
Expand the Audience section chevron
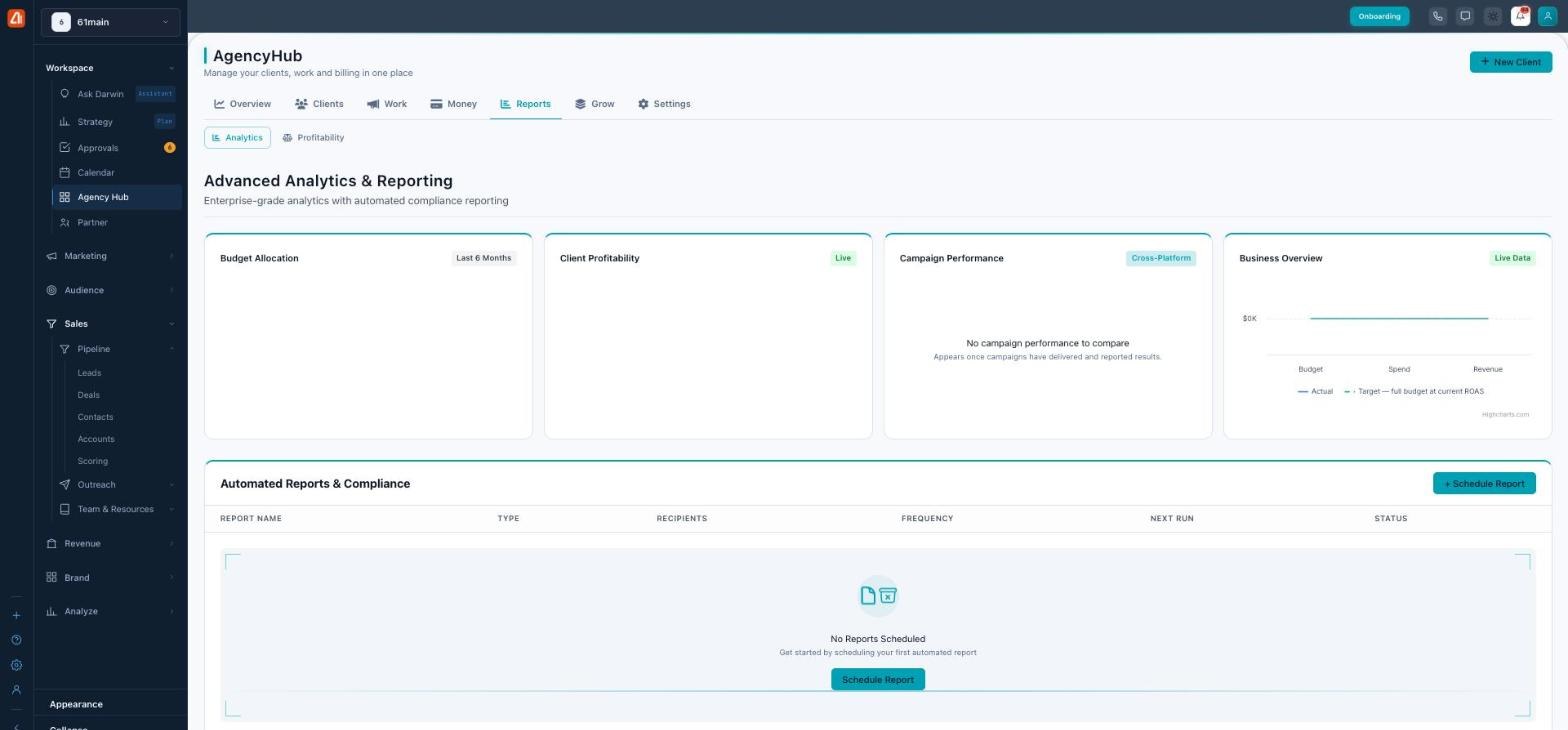tap(171, 290)
